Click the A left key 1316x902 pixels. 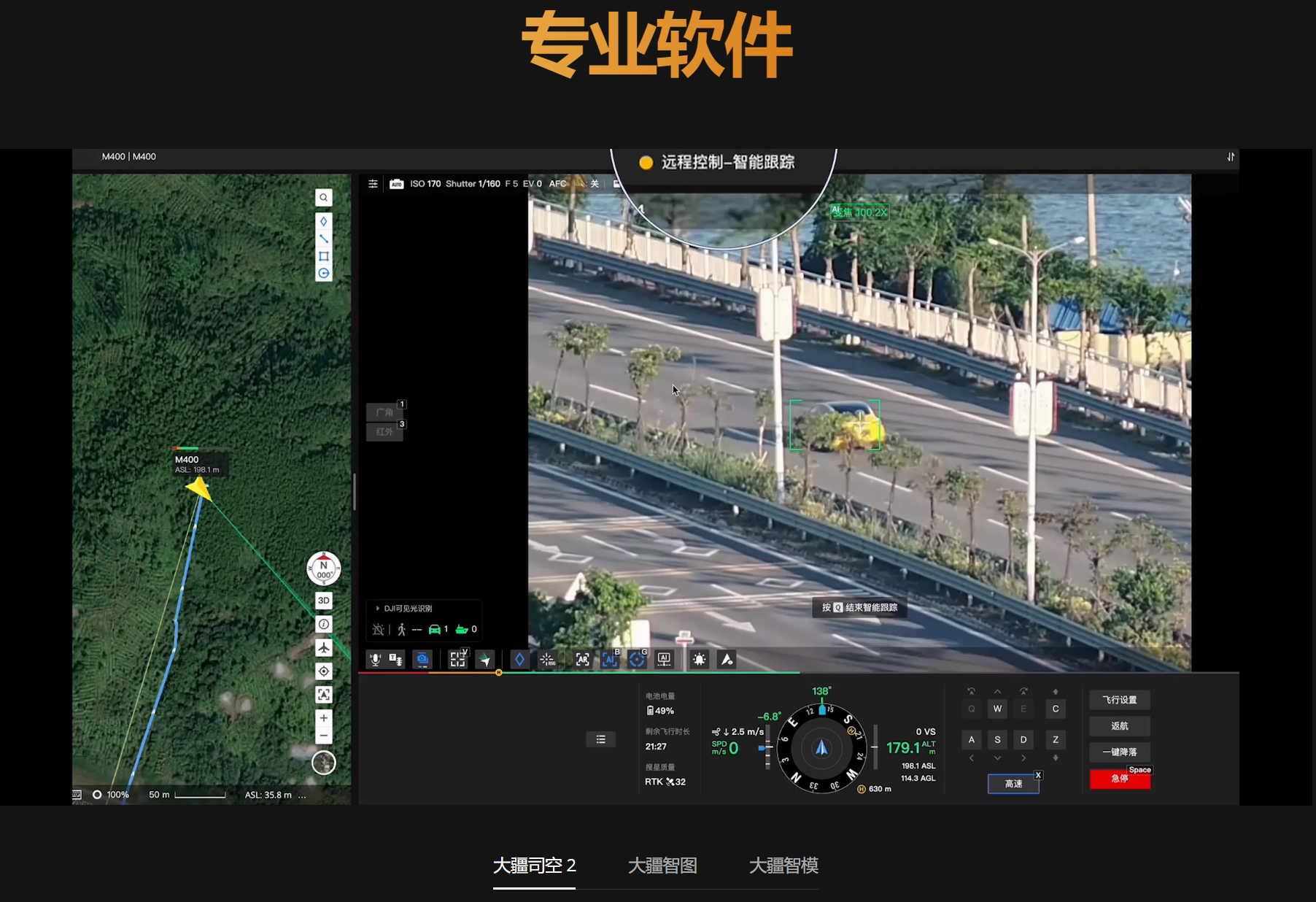(971, 740)
